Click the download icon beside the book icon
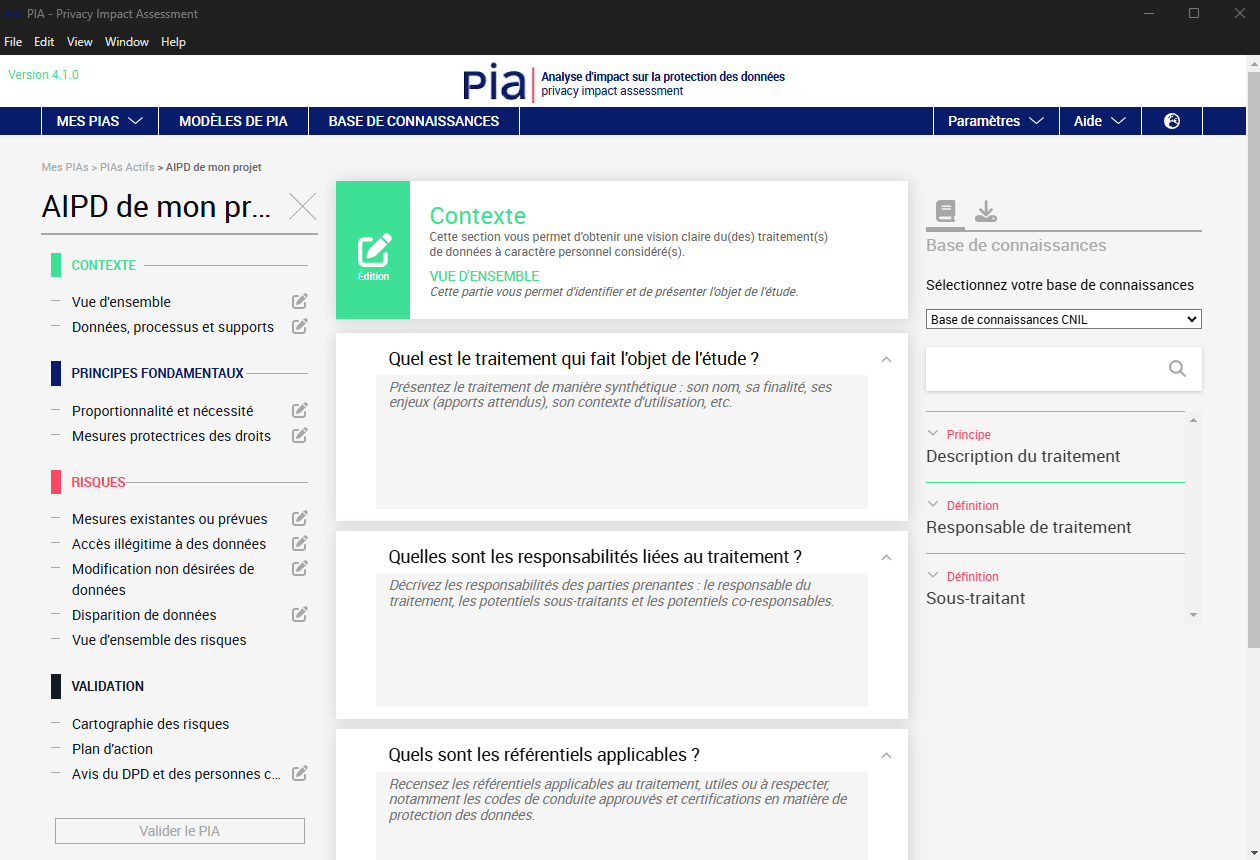1260x860 pixels. (x=986, y=211)
